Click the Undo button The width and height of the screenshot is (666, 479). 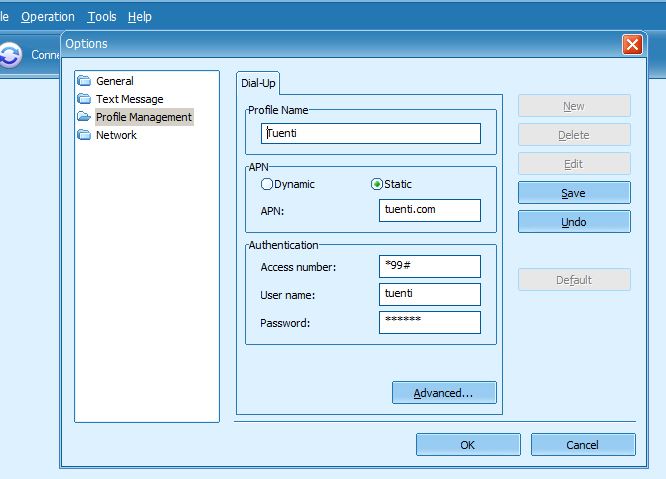click(574, 222)
